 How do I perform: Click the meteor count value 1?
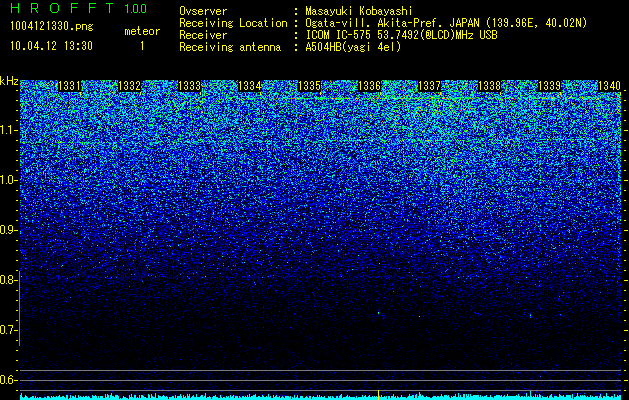pyautogui.click(x=142, y=46)
